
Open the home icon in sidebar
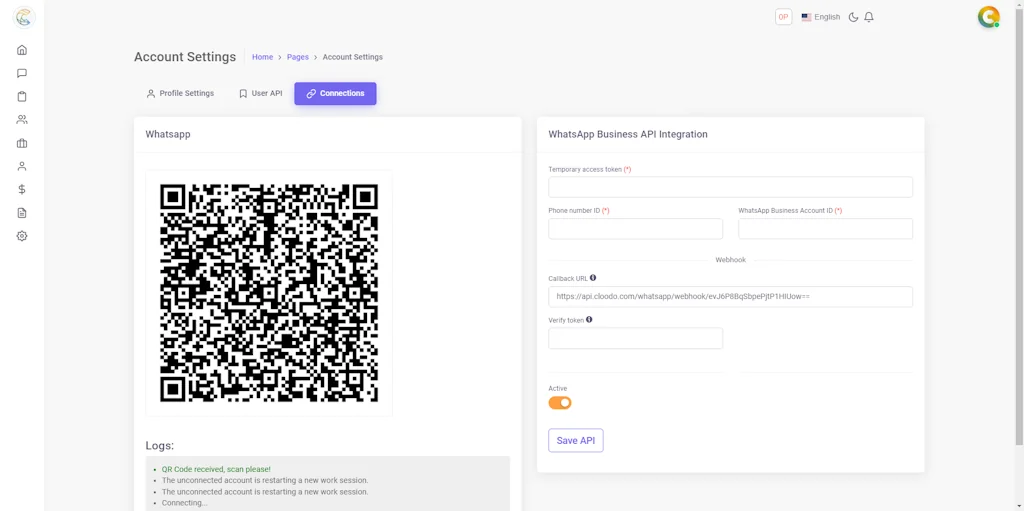tap(22, 50)
